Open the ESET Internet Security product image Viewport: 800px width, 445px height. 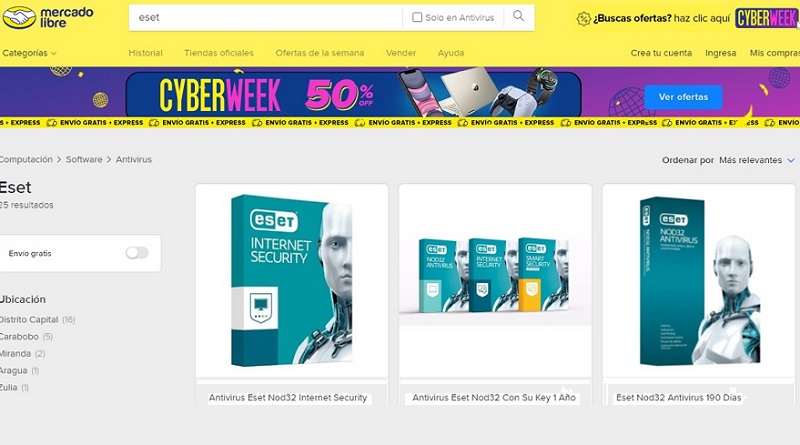291,280
